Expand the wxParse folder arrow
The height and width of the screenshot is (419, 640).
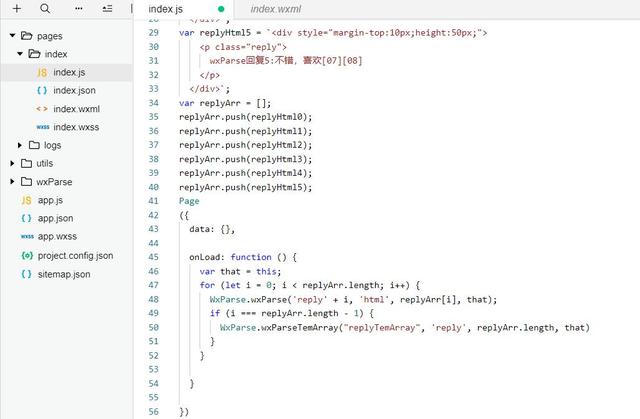(12, 182)
